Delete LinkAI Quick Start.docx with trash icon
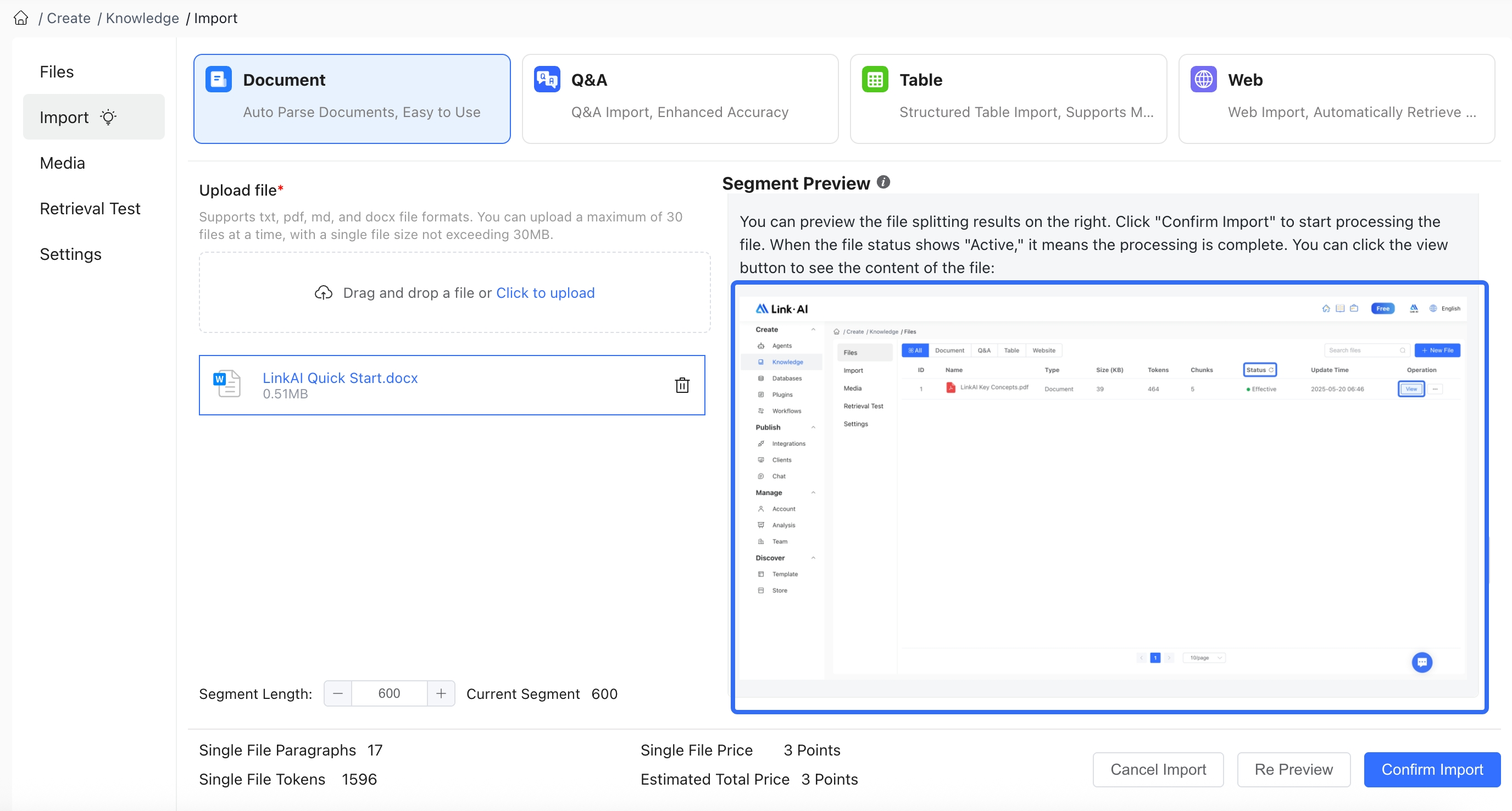 pos(682,385)
